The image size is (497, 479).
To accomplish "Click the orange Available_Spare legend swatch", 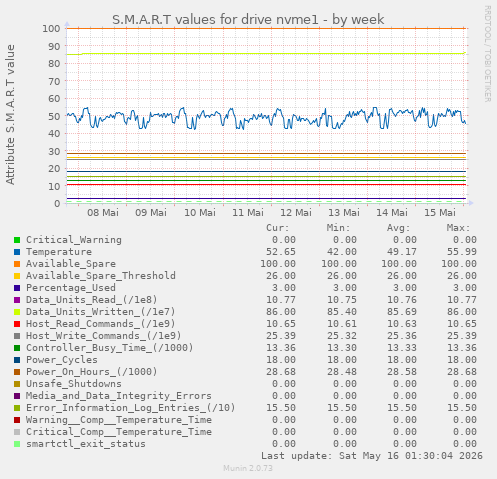I will [17, 264].
